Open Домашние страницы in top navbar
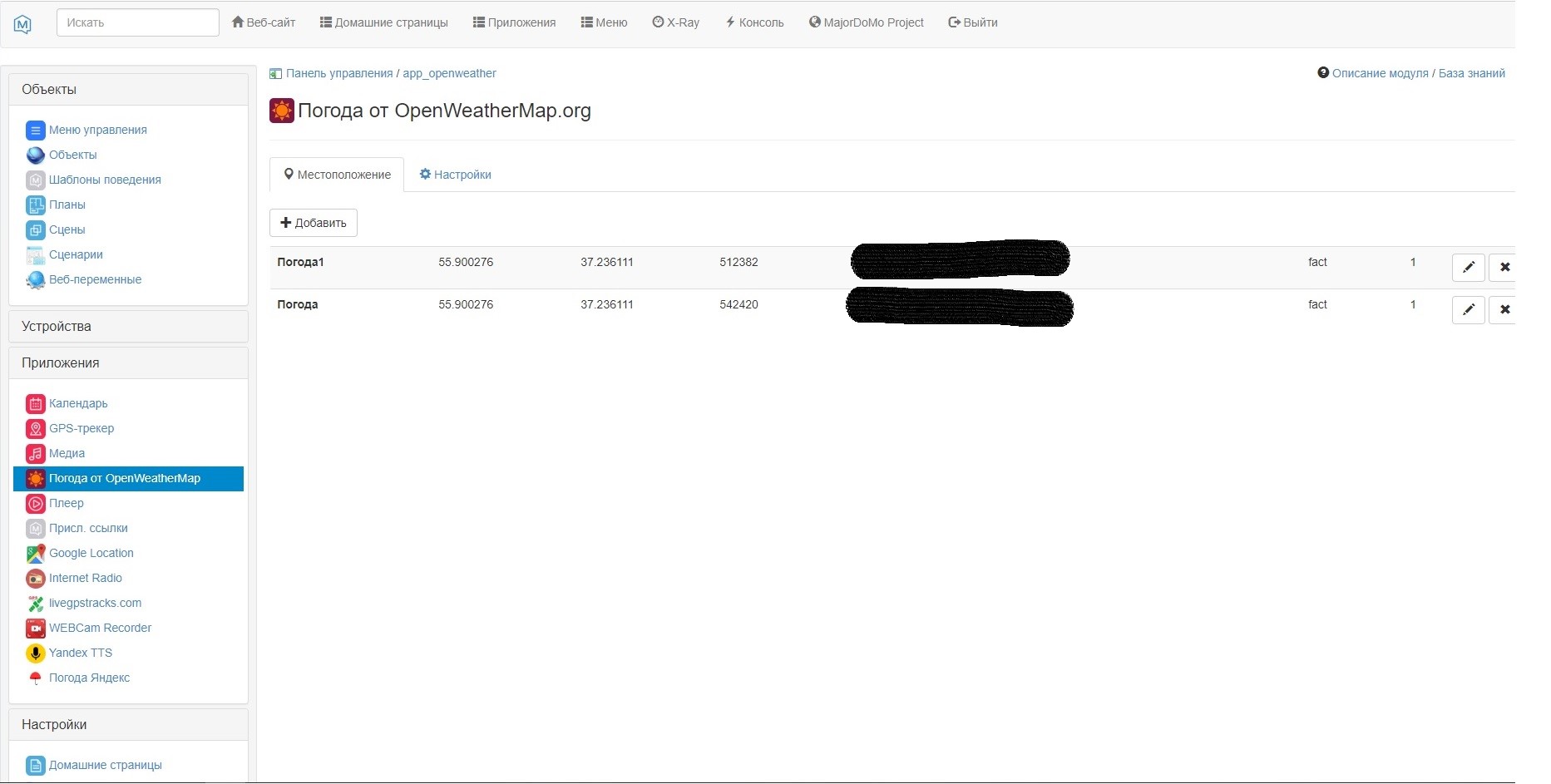 point(384,22)
